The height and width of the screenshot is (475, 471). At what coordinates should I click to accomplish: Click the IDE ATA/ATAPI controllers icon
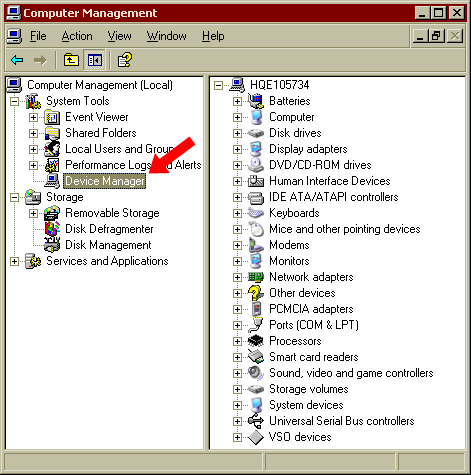pyautogui.click(x=256, y=197)
